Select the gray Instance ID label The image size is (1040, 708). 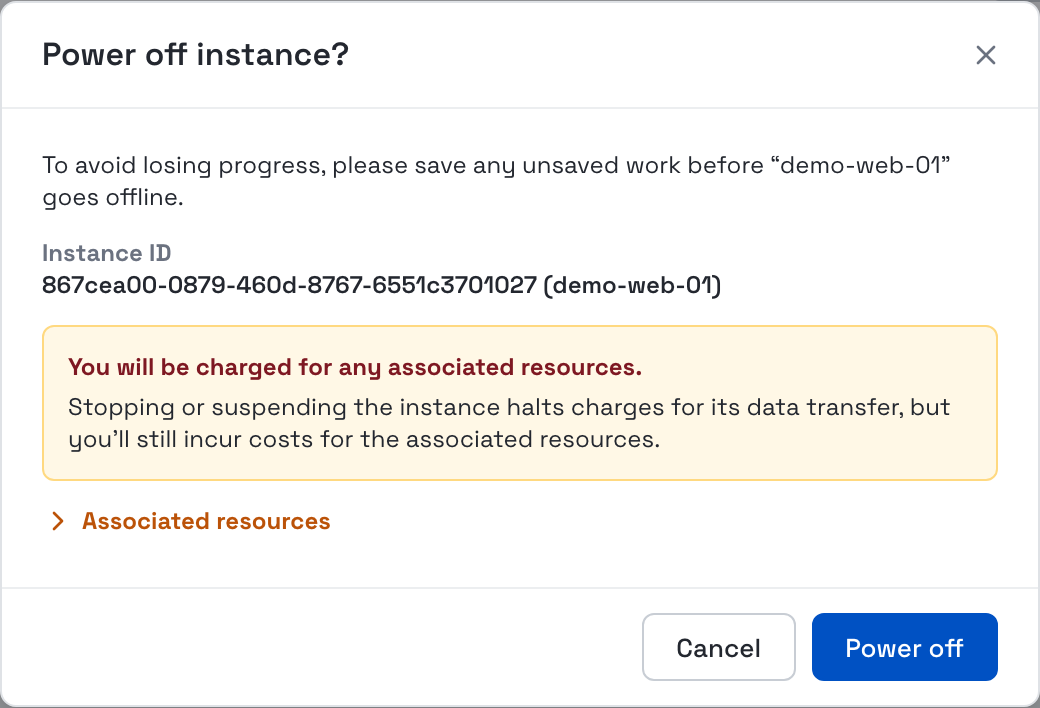tap(107, 253)
